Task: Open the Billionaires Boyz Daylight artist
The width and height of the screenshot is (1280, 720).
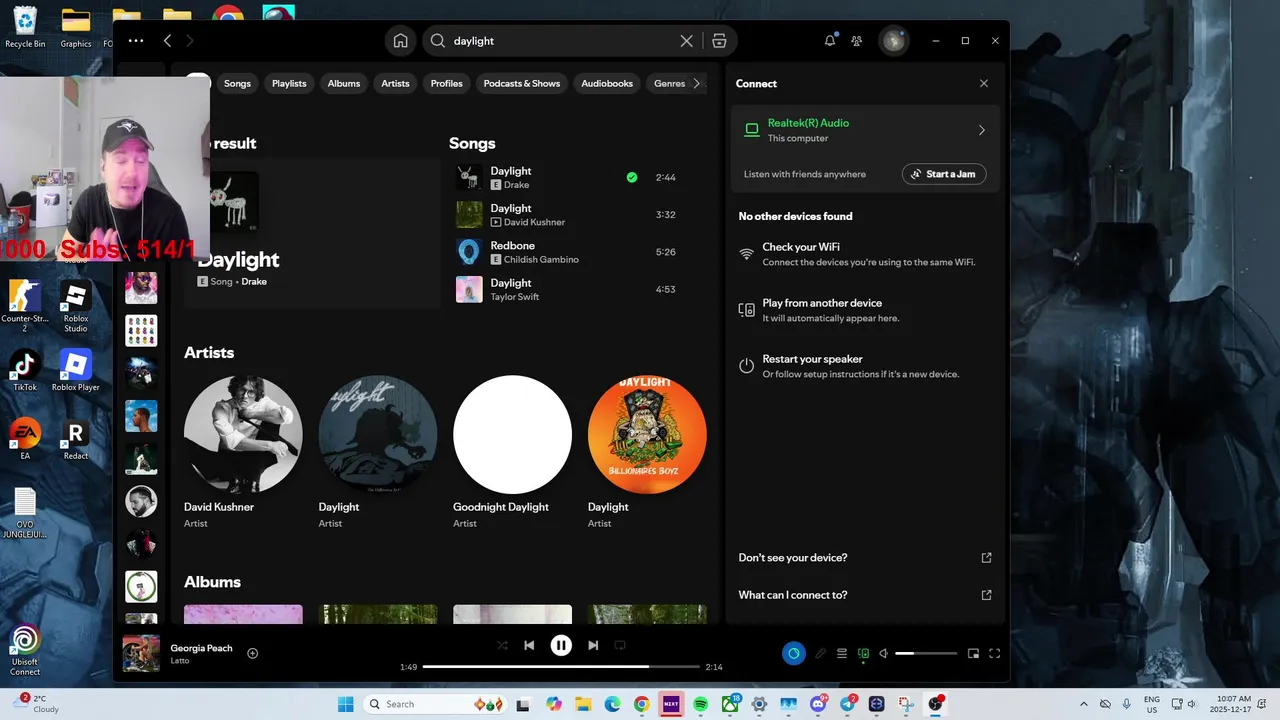Action: 647,434
